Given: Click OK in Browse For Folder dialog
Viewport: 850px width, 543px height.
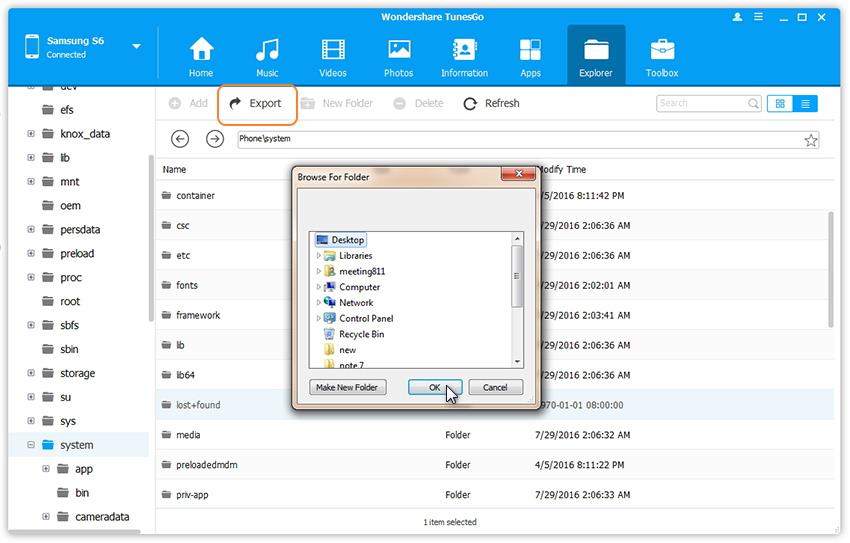Looking at the screenshot, I should point(434,387).
